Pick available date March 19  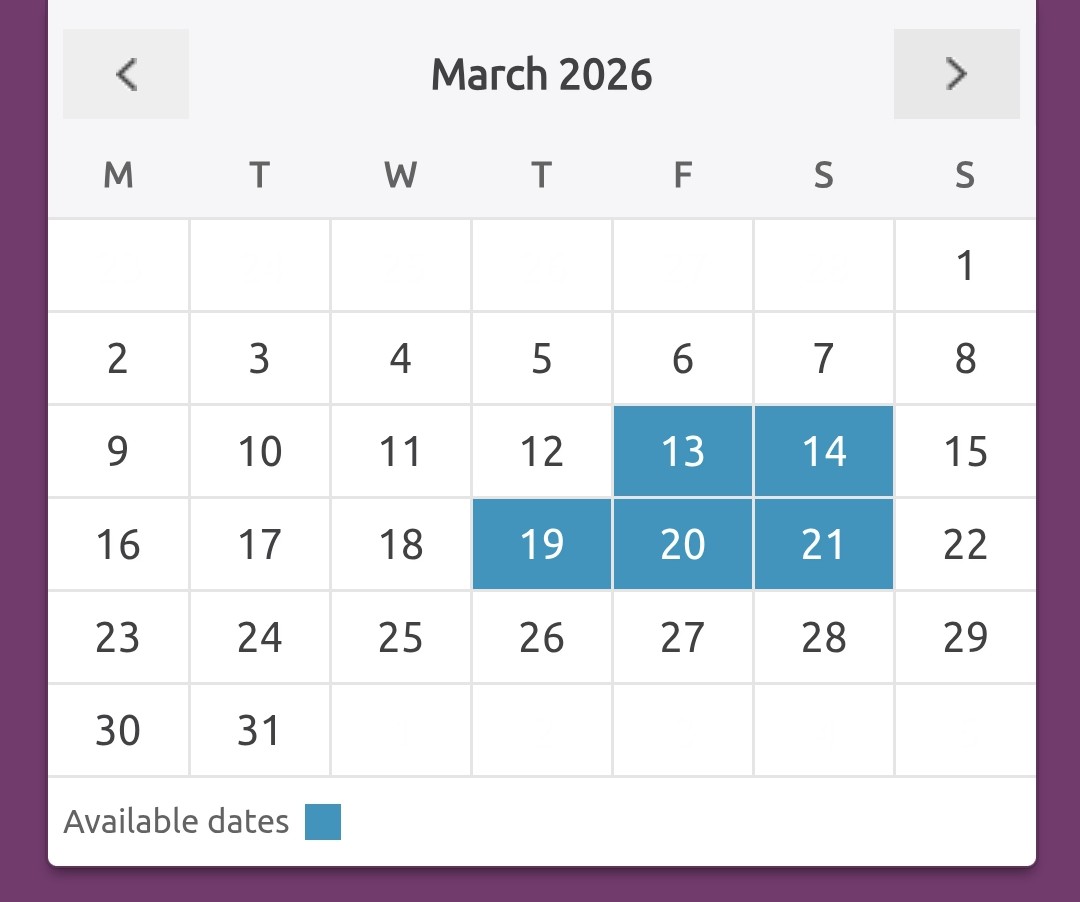542,544
